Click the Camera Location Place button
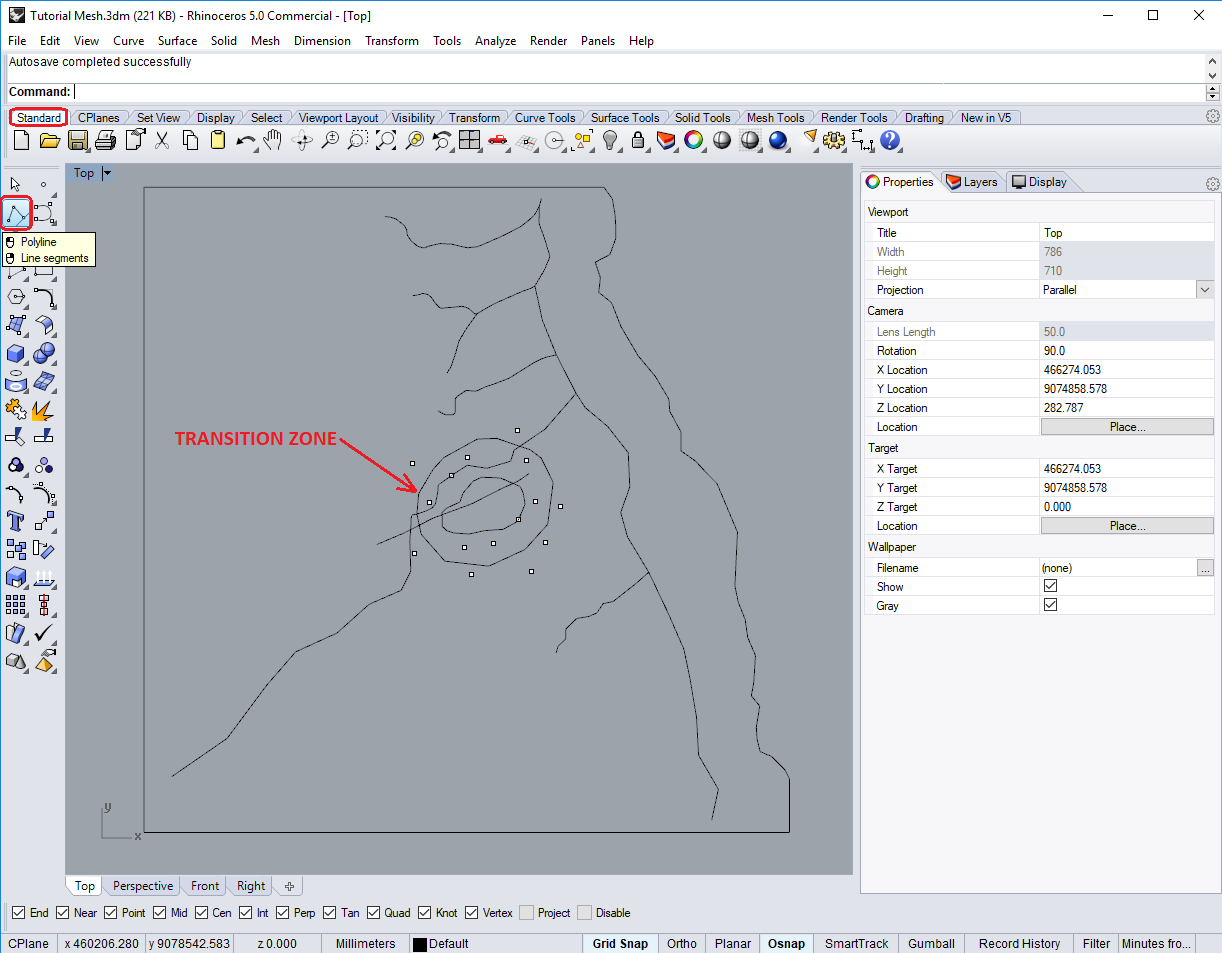The width and height of the screenshot is (1222, 953). click(1127, 427)
